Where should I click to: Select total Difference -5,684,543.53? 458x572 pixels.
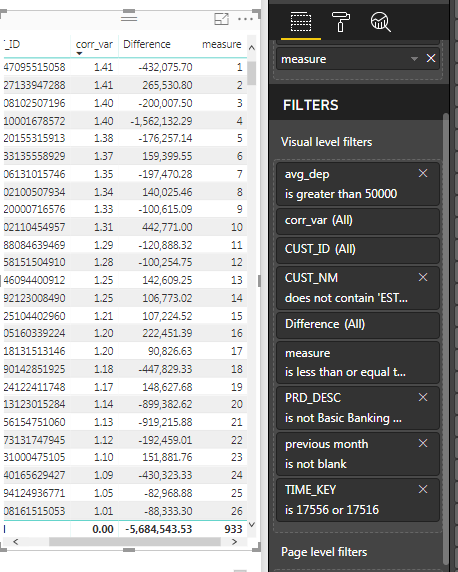[158, 529]
